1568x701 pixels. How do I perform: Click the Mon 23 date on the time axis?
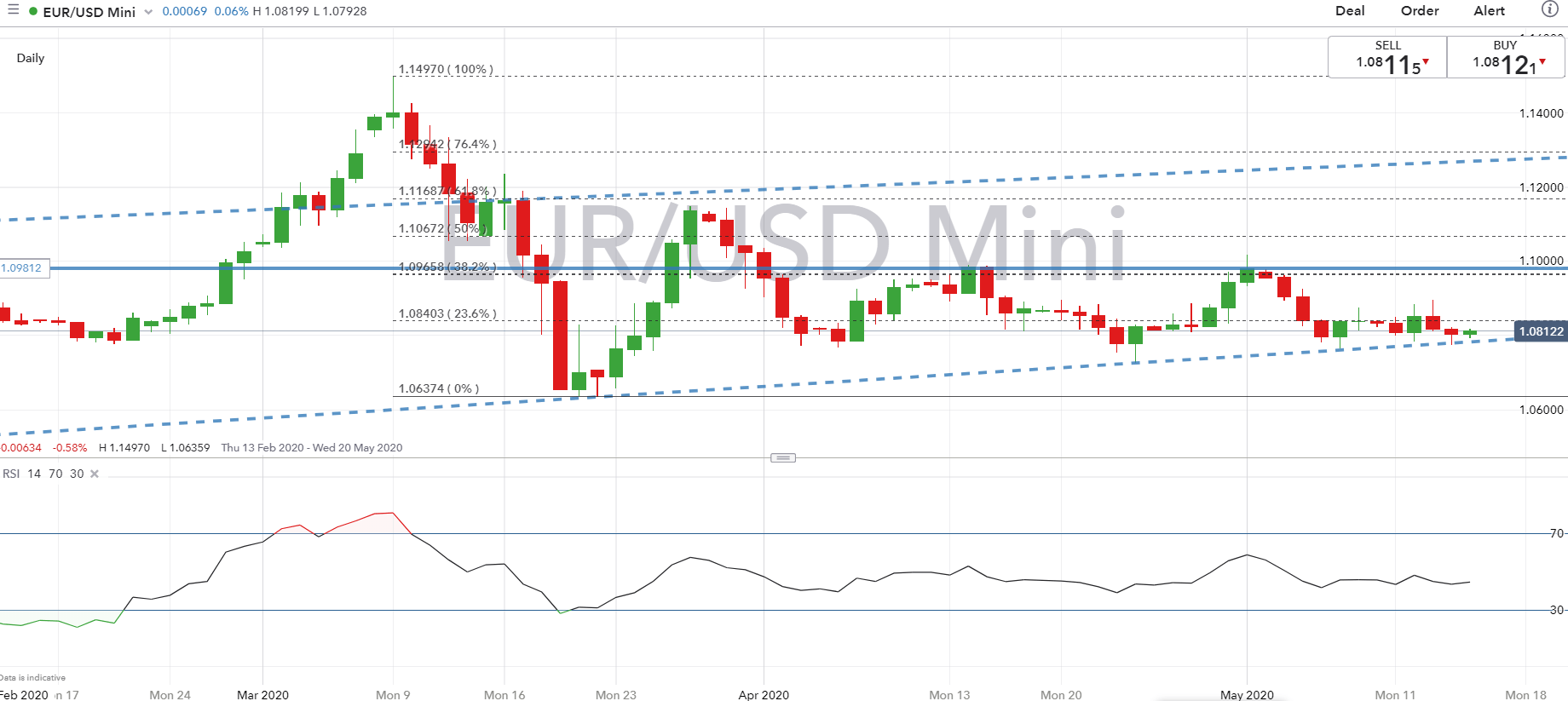click(x=616, y=695)
